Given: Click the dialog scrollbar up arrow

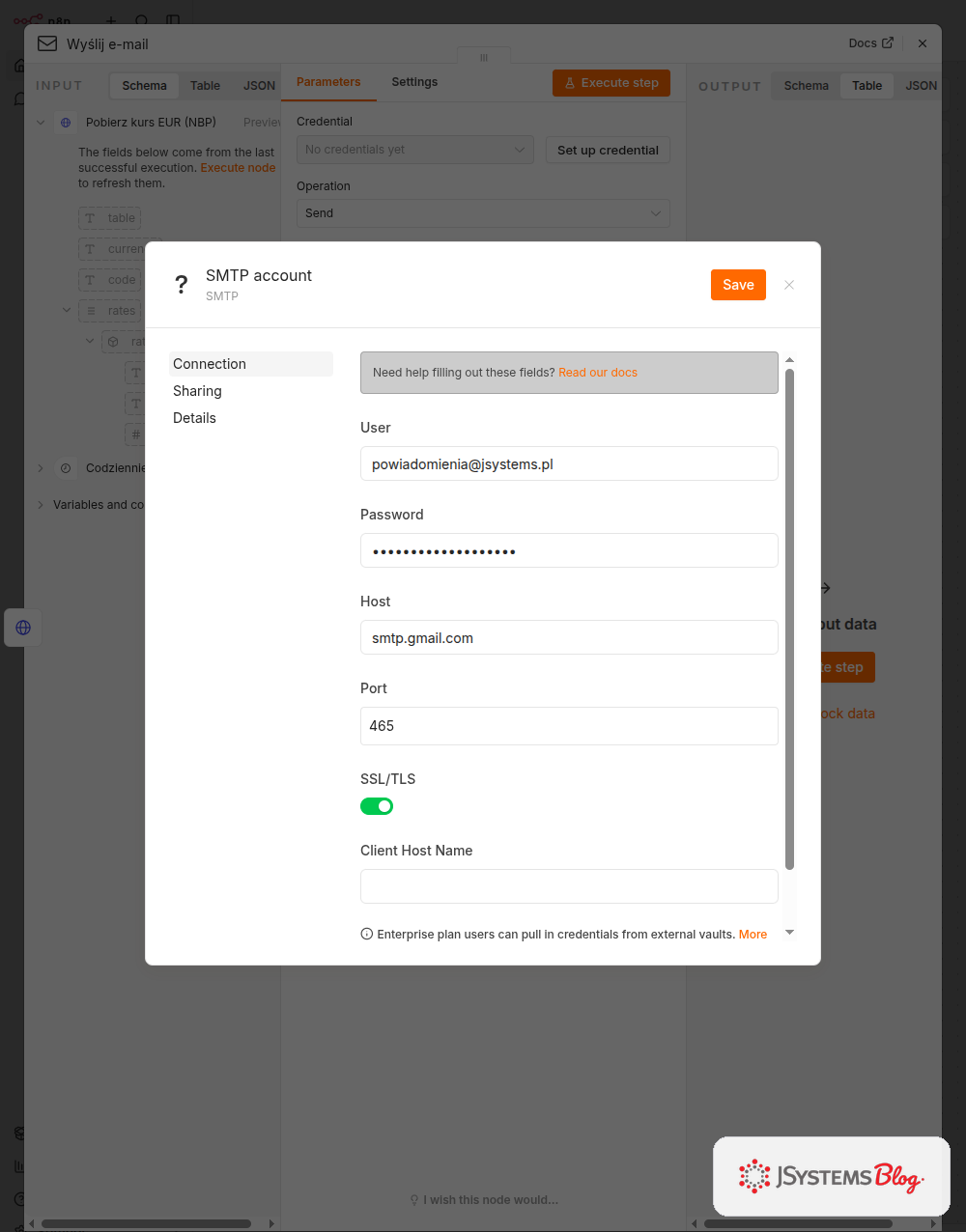Looking at the screenshot, I should [x=789, y=360].
